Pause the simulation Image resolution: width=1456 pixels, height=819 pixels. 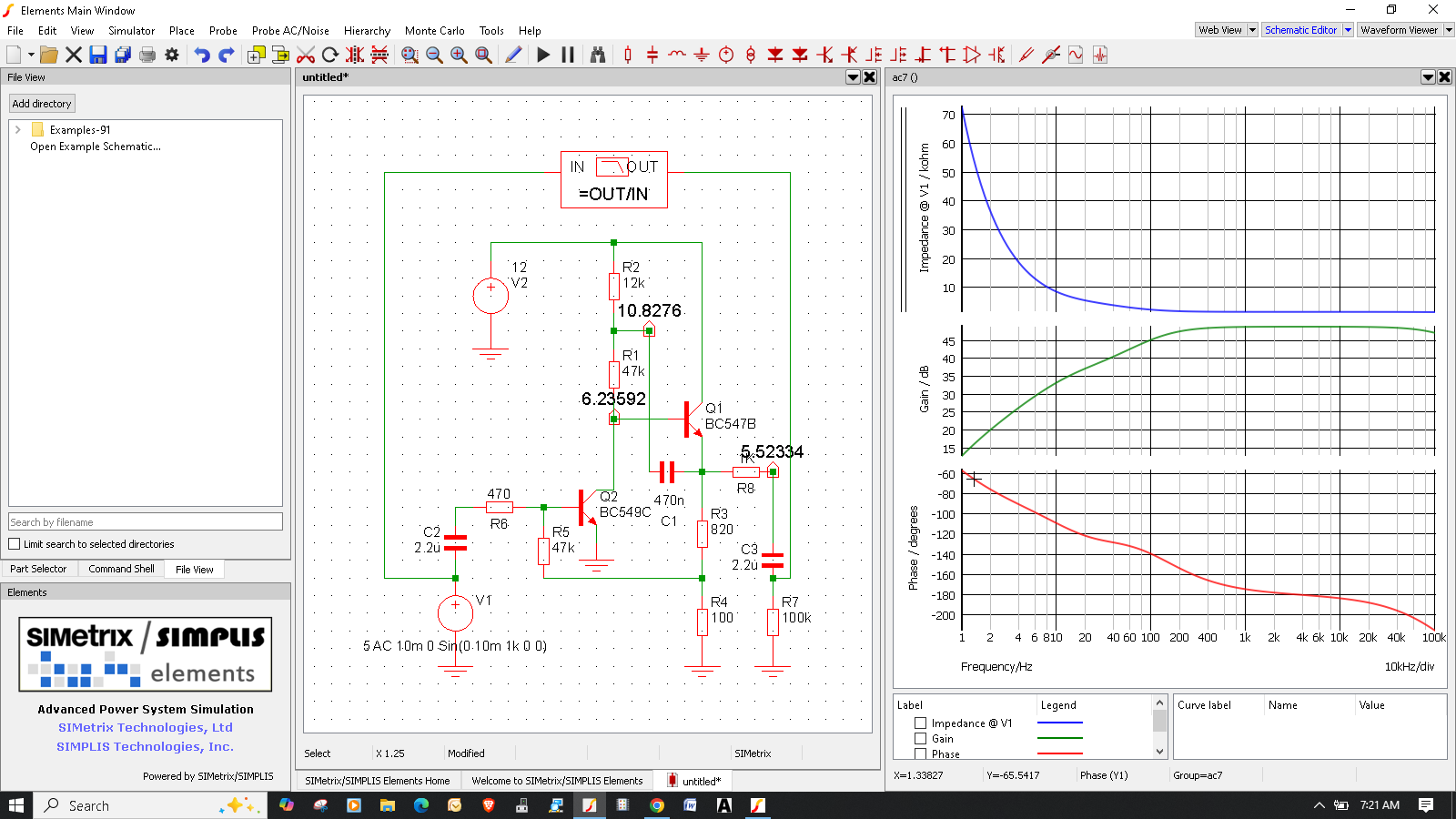pos(568,55)
